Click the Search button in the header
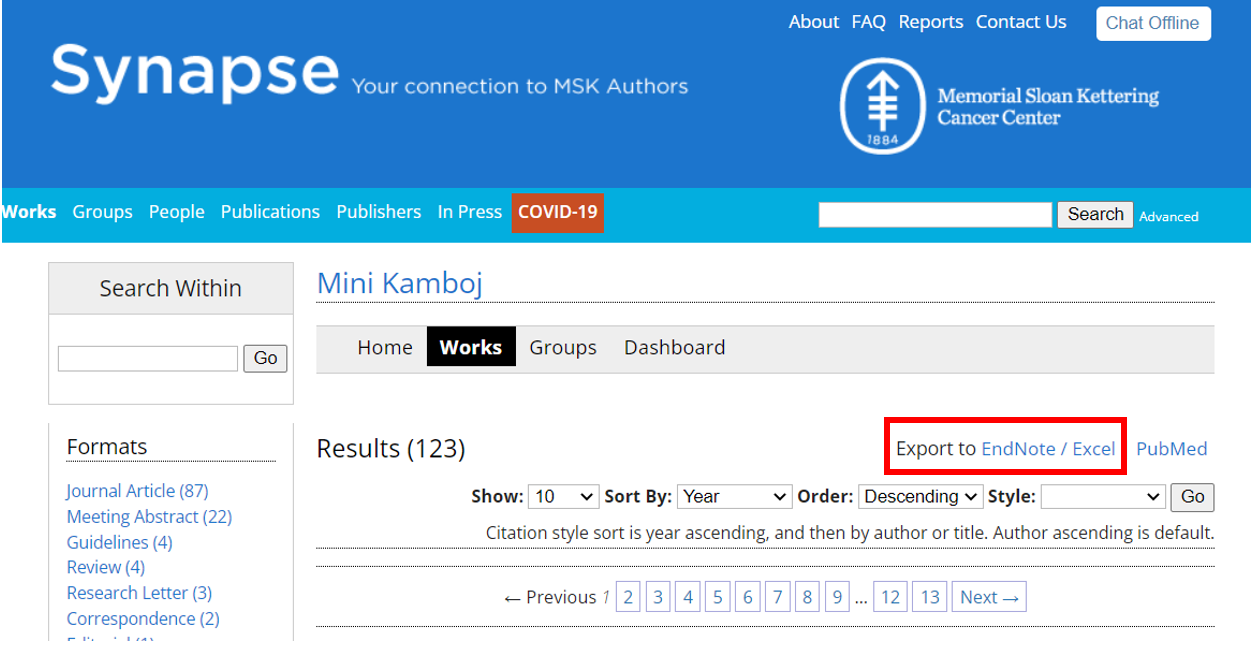The width and height of the screenshot is (1254, 661). (x=1095, y=214)
